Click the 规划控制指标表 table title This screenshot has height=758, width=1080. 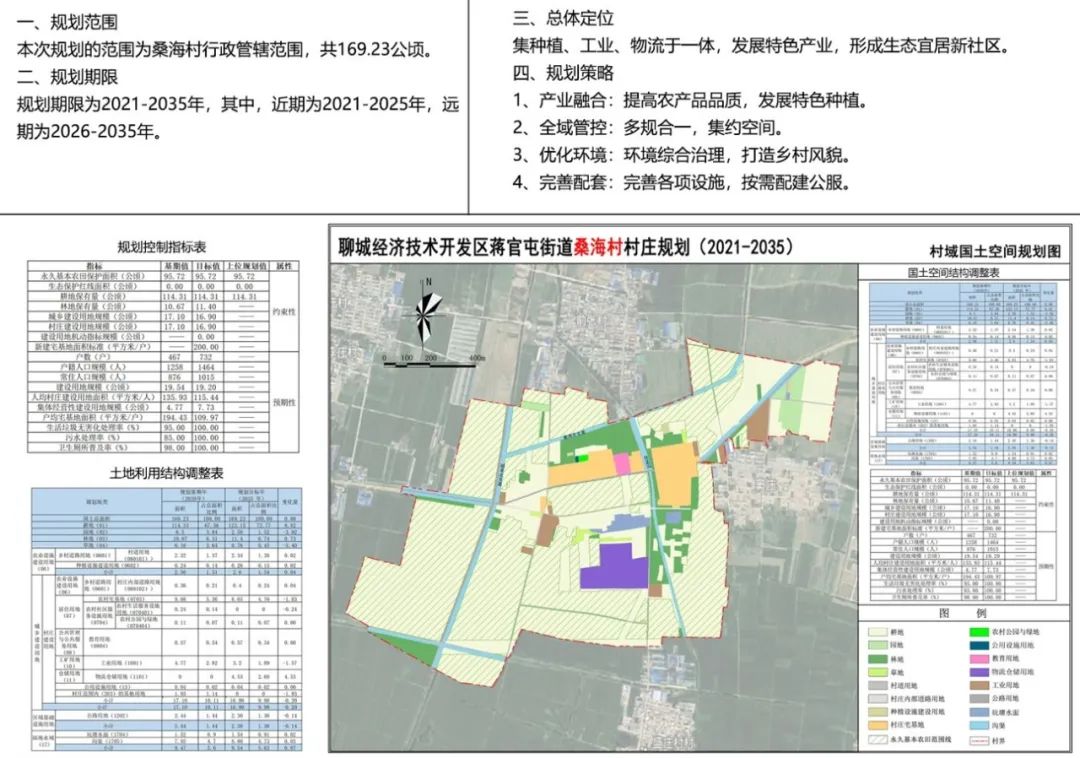tap(162, 247)
